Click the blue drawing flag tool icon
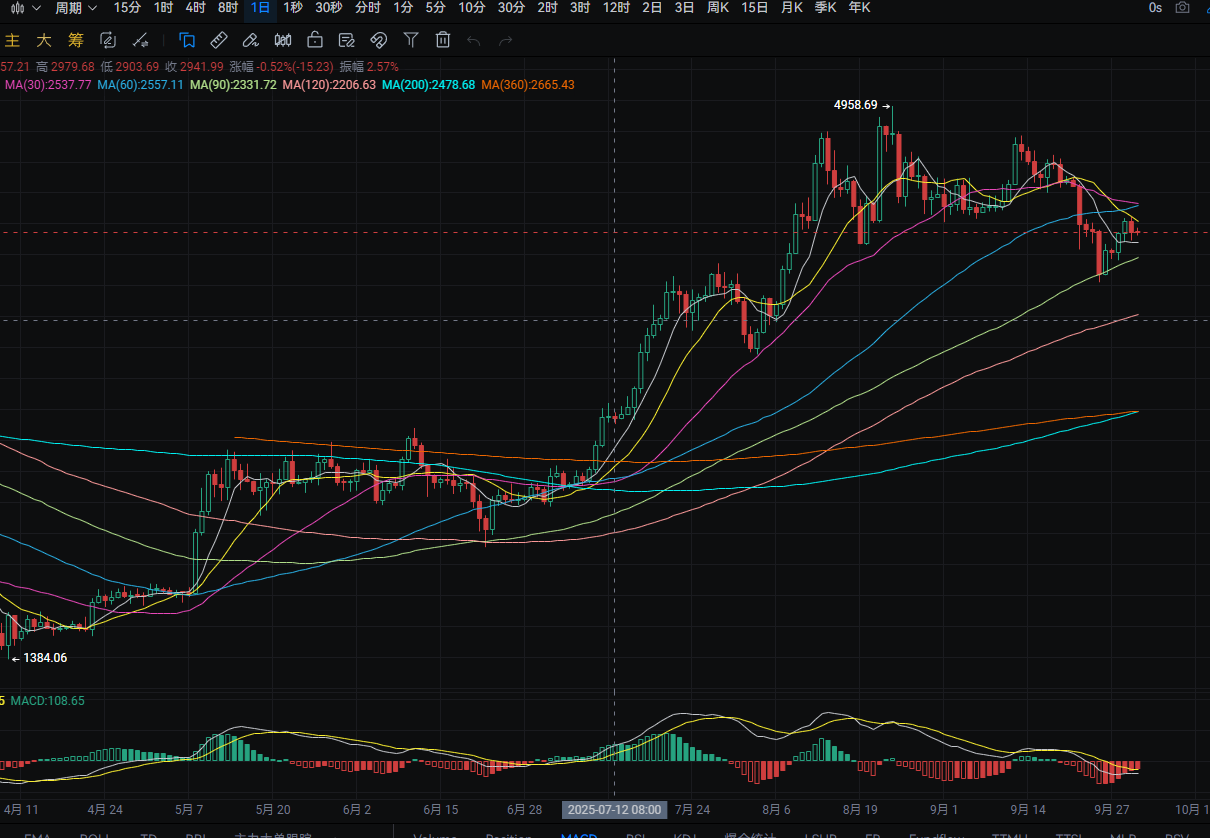The width and height of the screenshot is (1210, 838). [187, 40]
